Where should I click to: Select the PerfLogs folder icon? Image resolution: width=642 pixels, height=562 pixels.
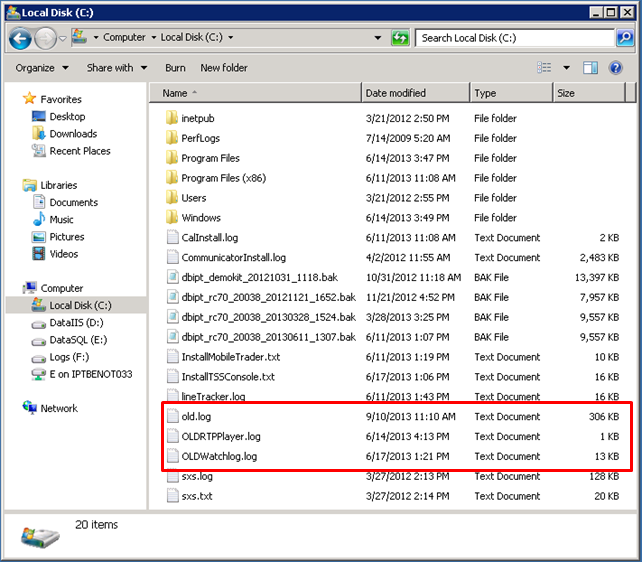(x=172, y=138)
